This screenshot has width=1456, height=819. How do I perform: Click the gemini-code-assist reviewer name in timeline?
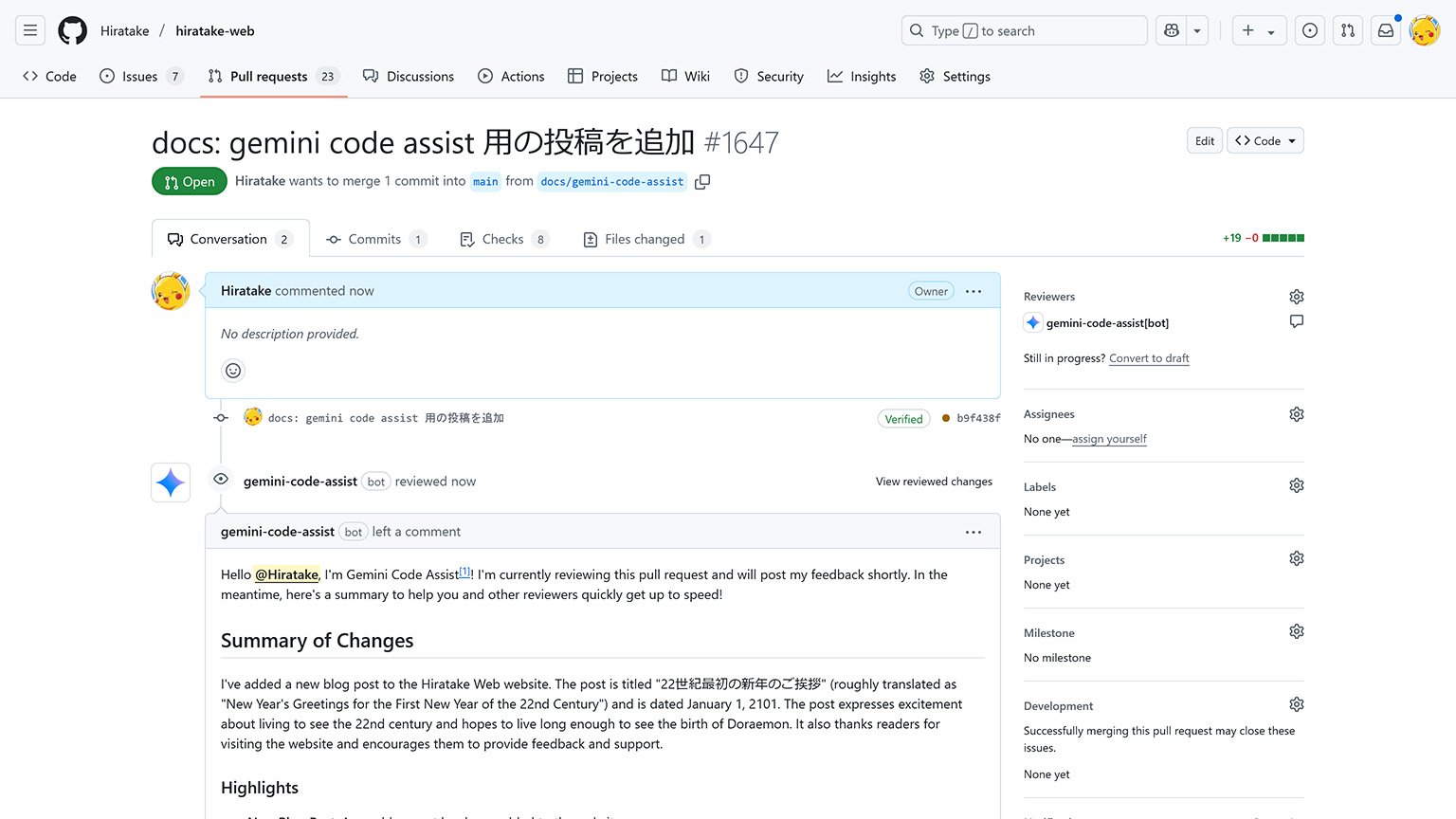pos(300,482)
